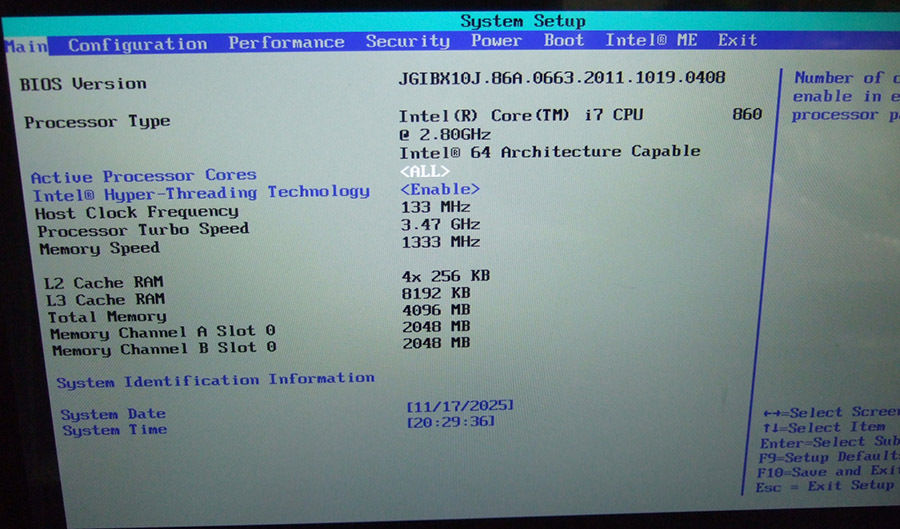Viewport: 900px width, 529px height.
Task: Click the Total Memory label
Action: pos(107,317)
